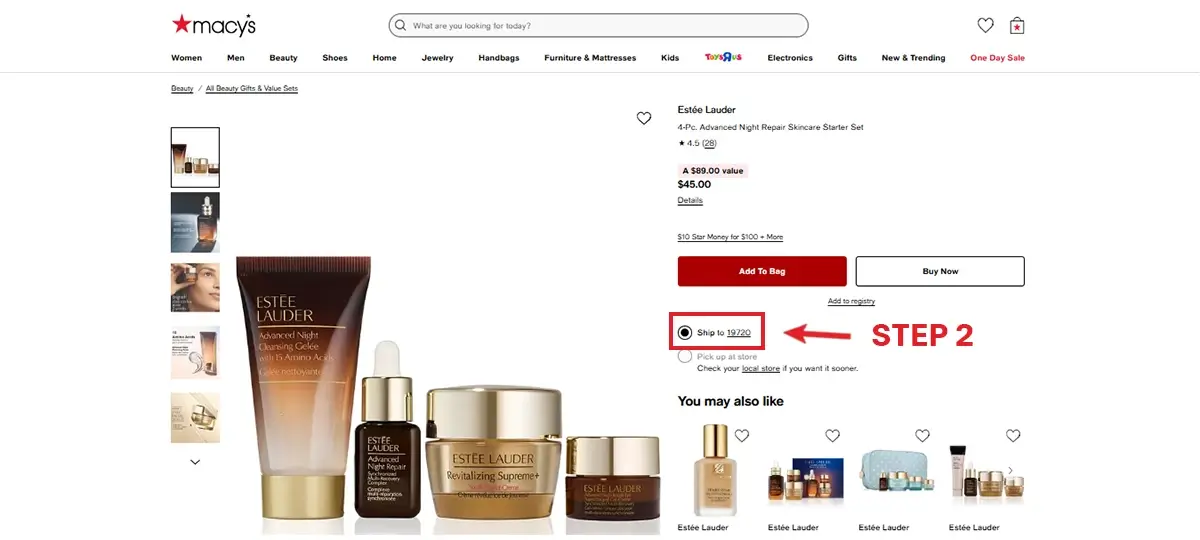The image size is (1200, 540).
Task: Advance the You may also like carousel
Action: pos(1010,470)
